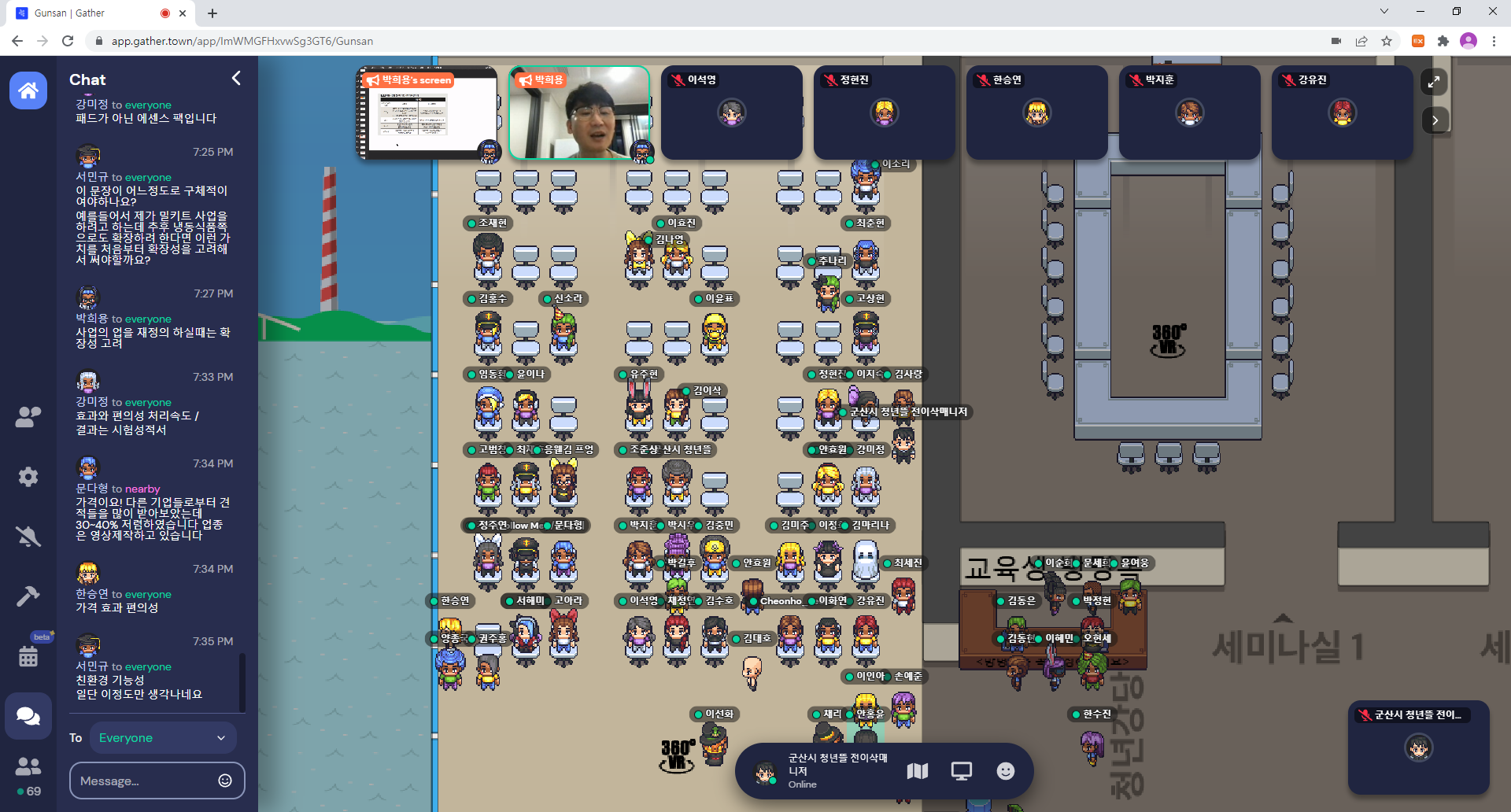The height and width of the screenshot is (812, 1511).
Task: Click the 이소리 name label on map
Action: 890,164
